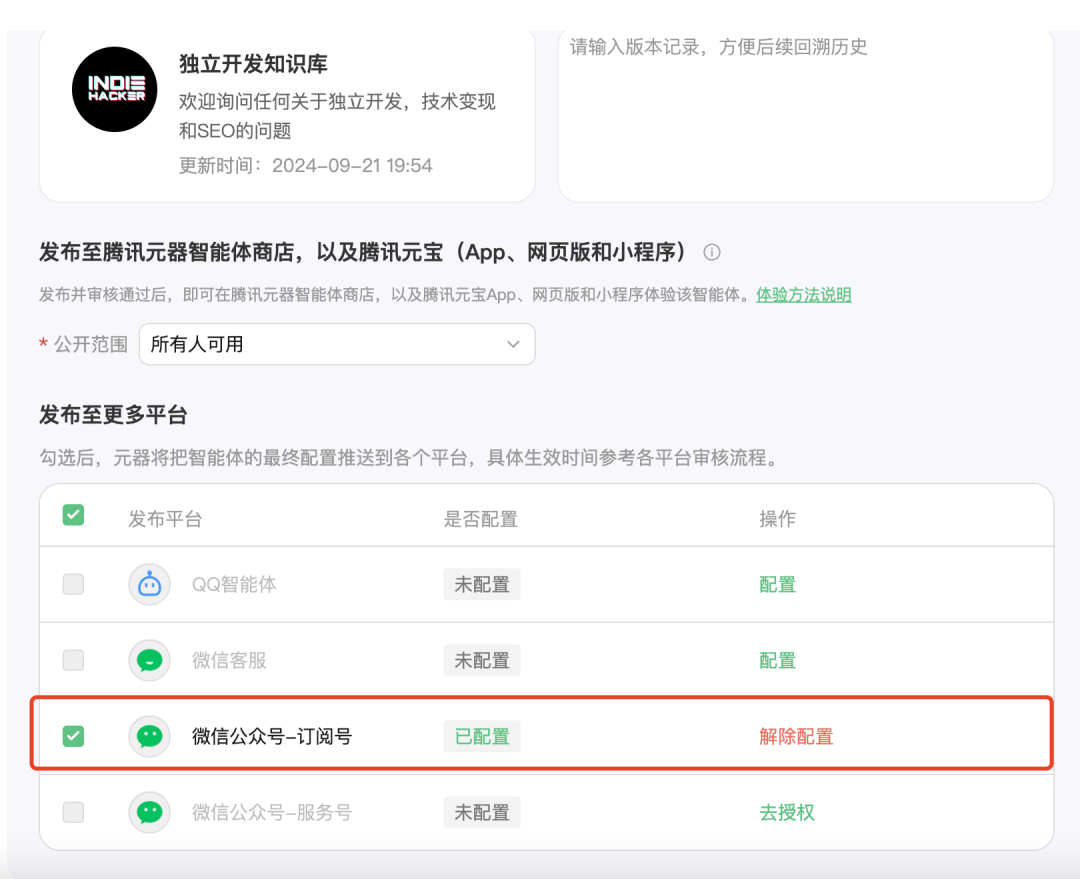Click 去授权 for 微信公众号-服务号
1080x879 pixels.
pyautogui.click(x=787, y=812)
